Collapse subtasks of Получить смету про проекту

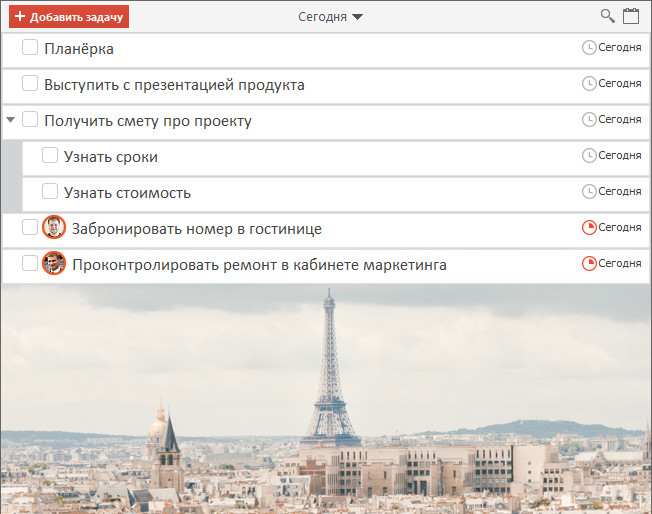pos(11,120)
